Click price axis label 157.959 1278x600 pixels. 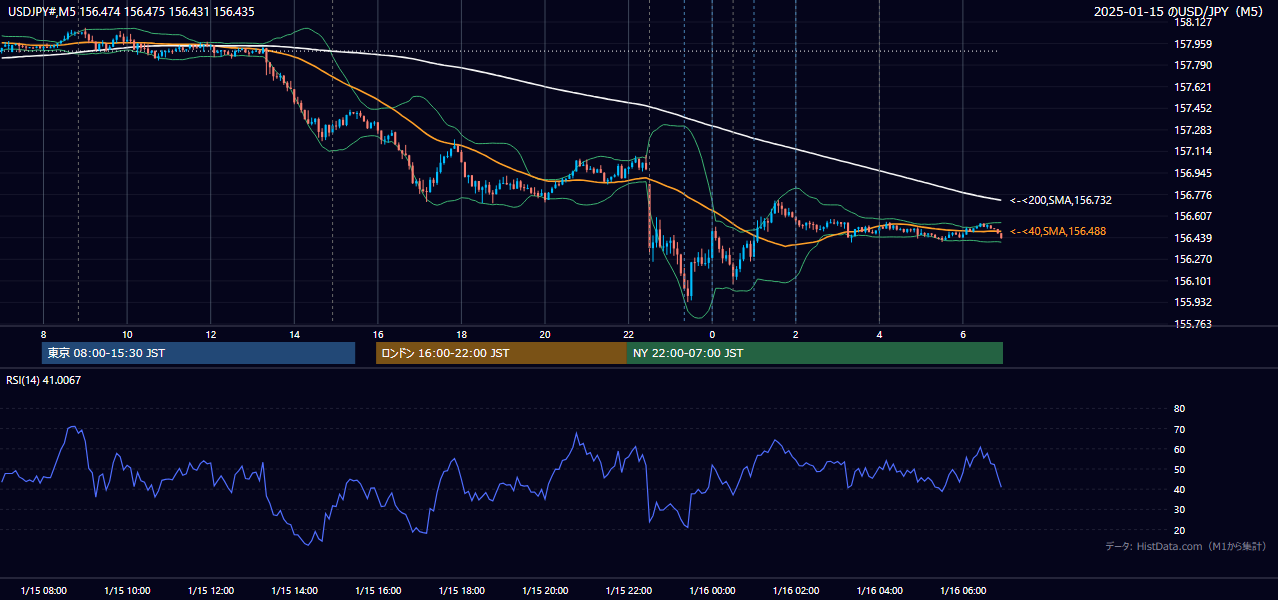[1193, 44]
